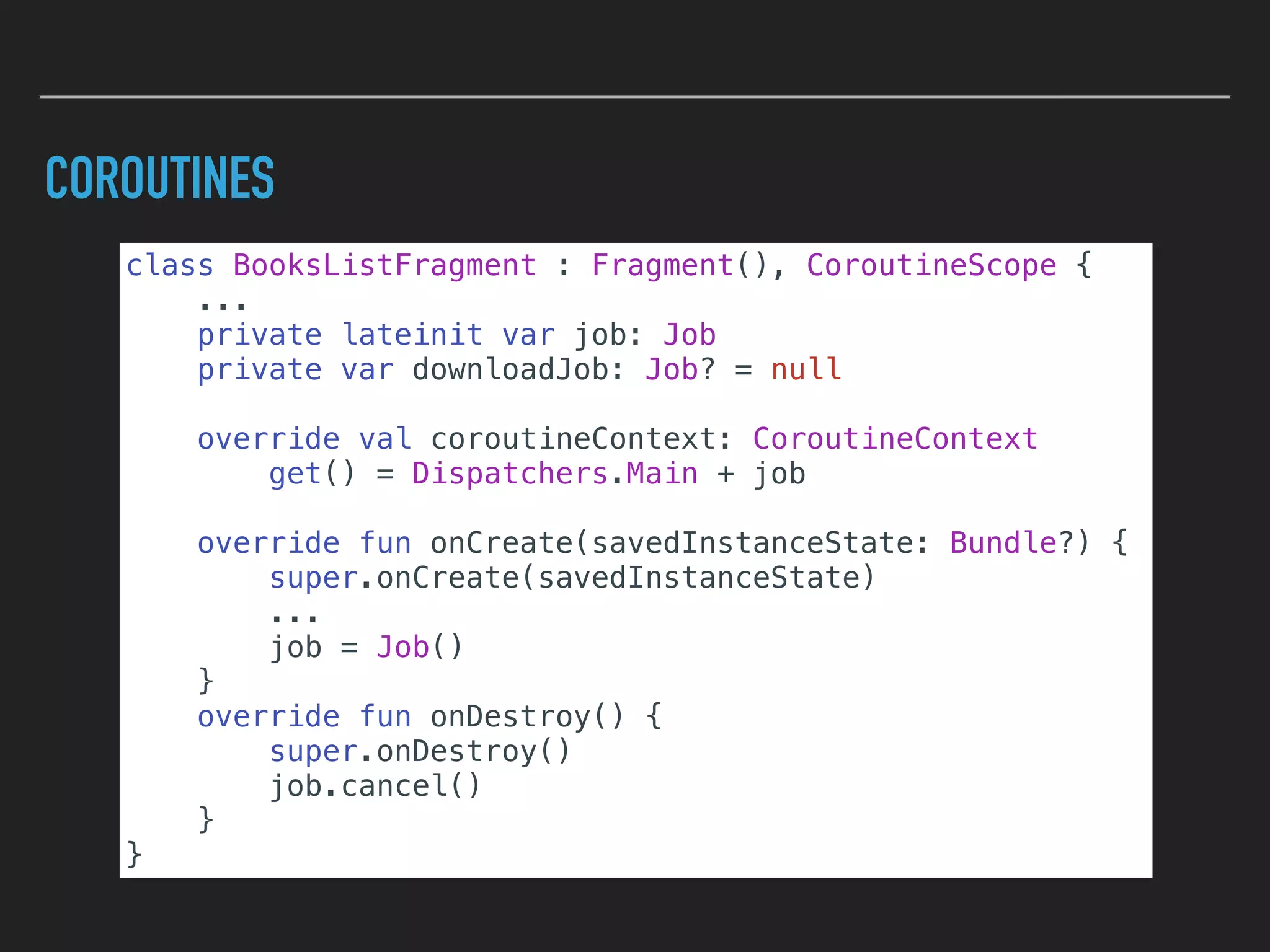The image size is (1270, 952).
Task: Click the final closing brace of the class
Action: tap(134, 855)
